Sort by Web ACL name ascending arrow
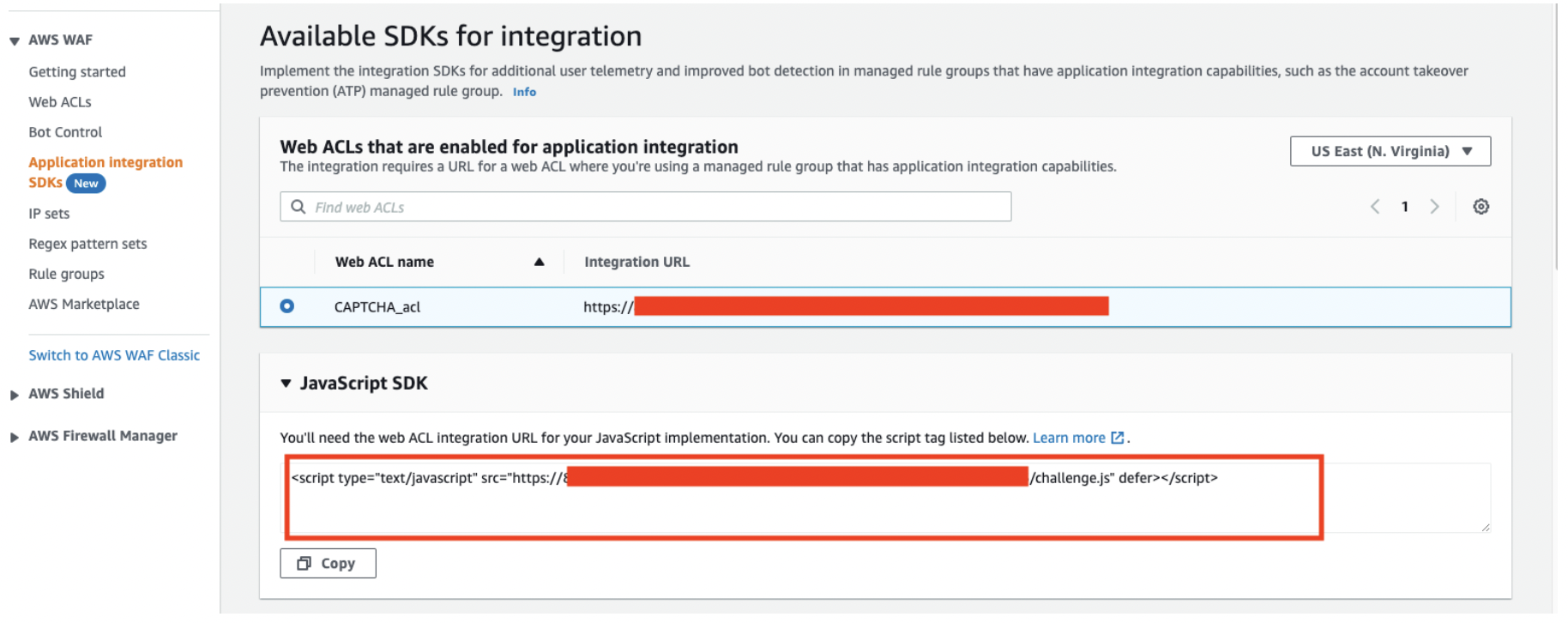 [539, 262]
